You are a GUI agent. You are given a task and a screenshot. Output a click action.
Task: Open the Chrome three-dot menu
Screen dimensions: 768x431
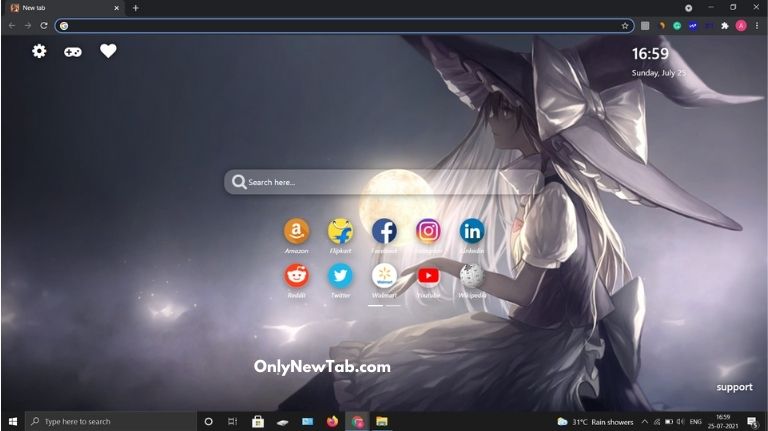757,26
